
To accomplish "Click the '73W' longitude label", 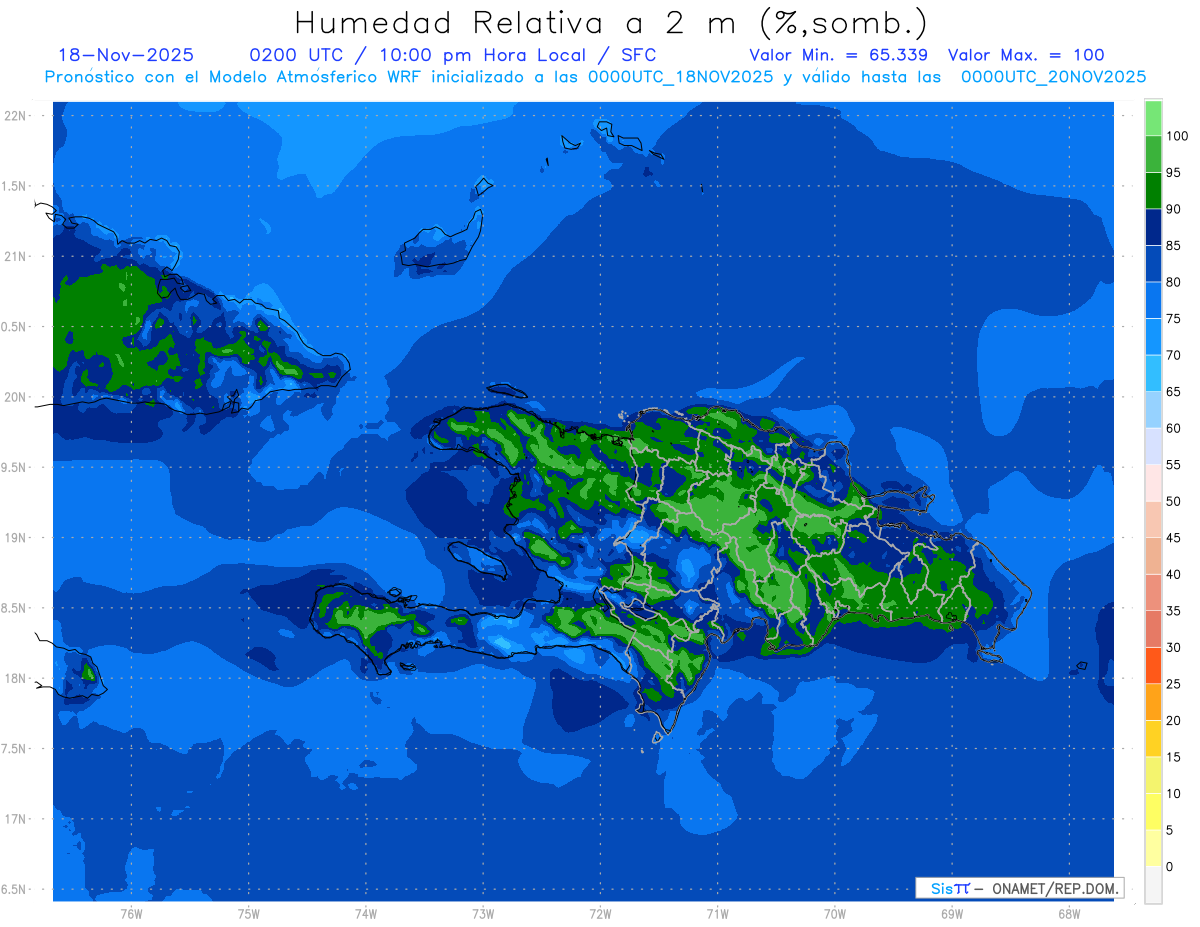I will pyautogui.click(x=483, y=914).
